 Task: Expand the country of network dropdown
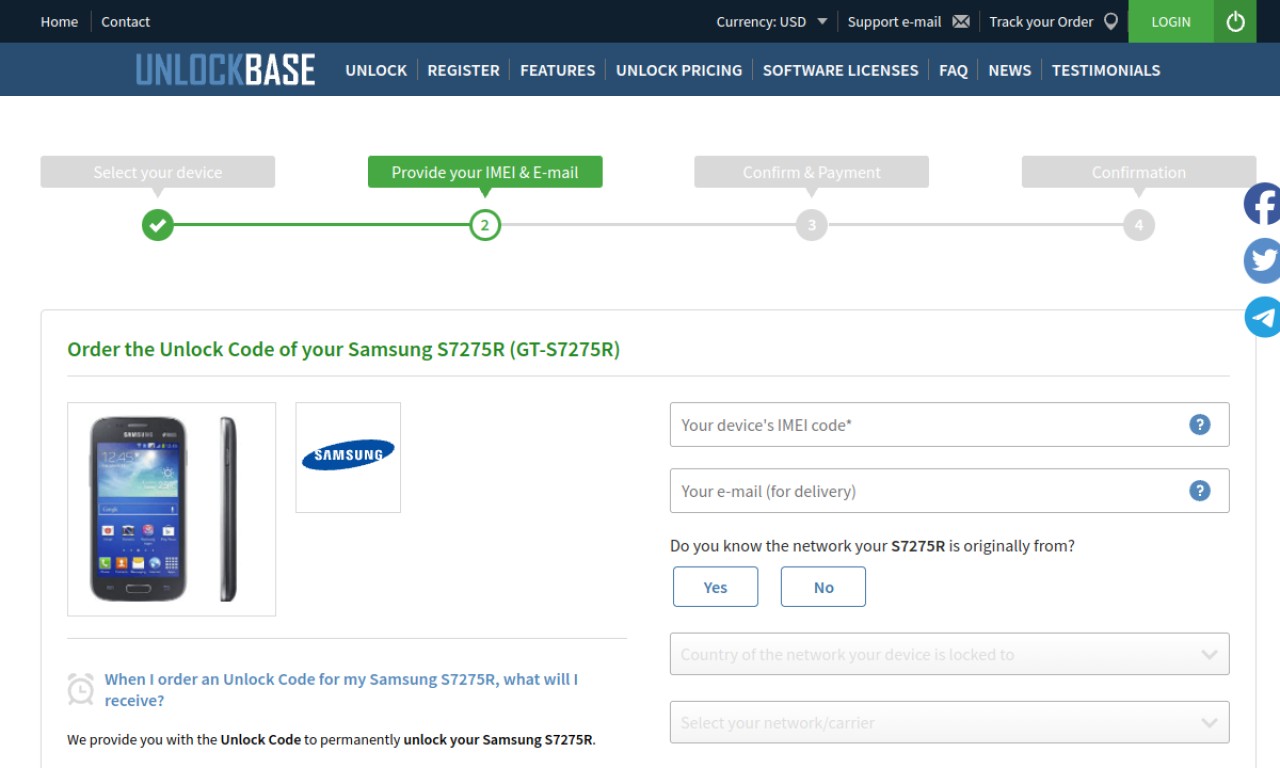(949, 654)
